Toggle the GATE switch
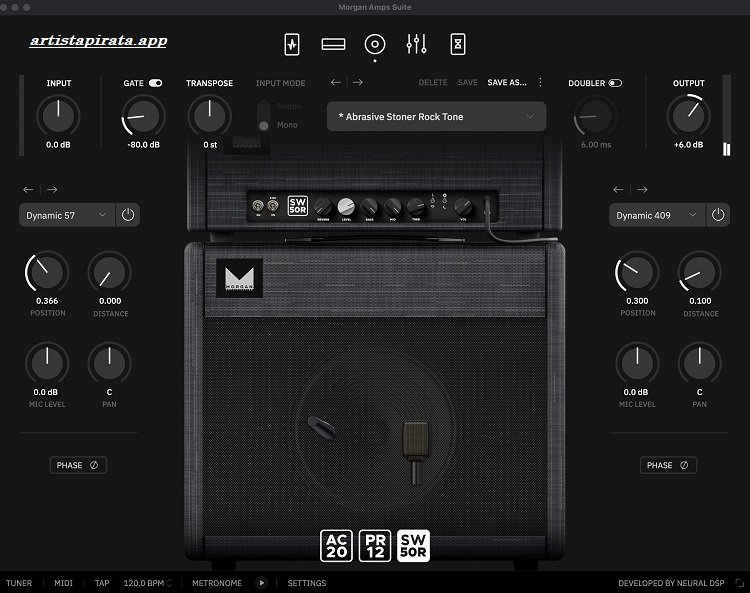750x593 pixels. pos(155,83)
